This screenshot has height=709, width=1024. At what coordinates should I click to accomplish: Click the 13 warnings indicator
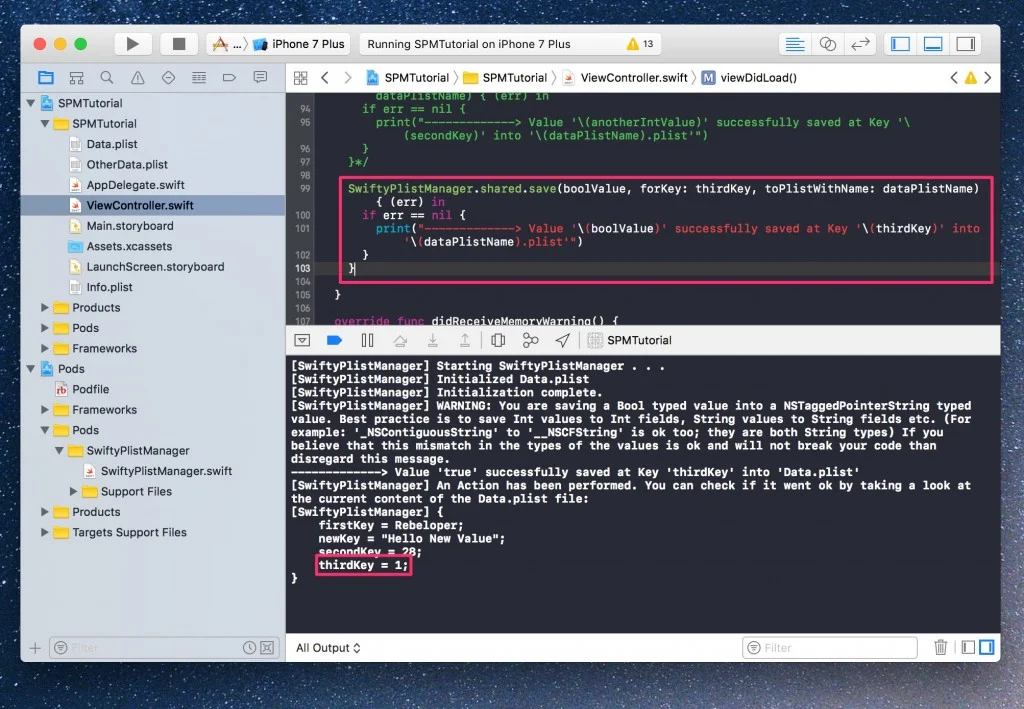click(x=639, y=44)
